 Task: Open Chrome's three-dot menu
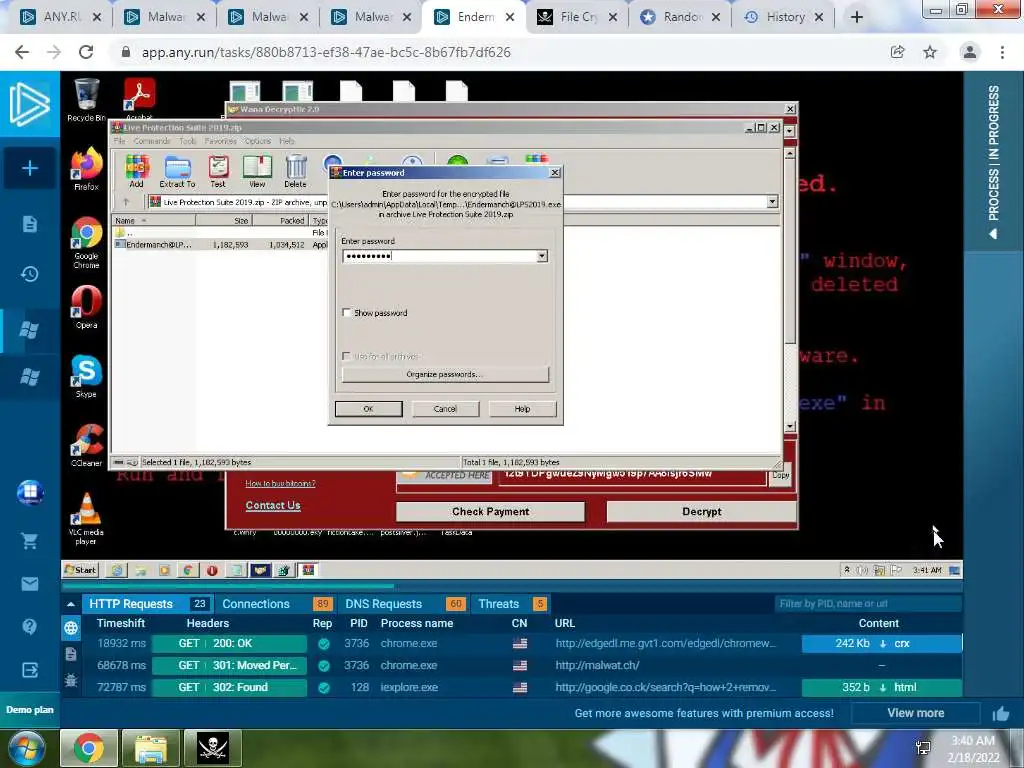click(1002, 52)
